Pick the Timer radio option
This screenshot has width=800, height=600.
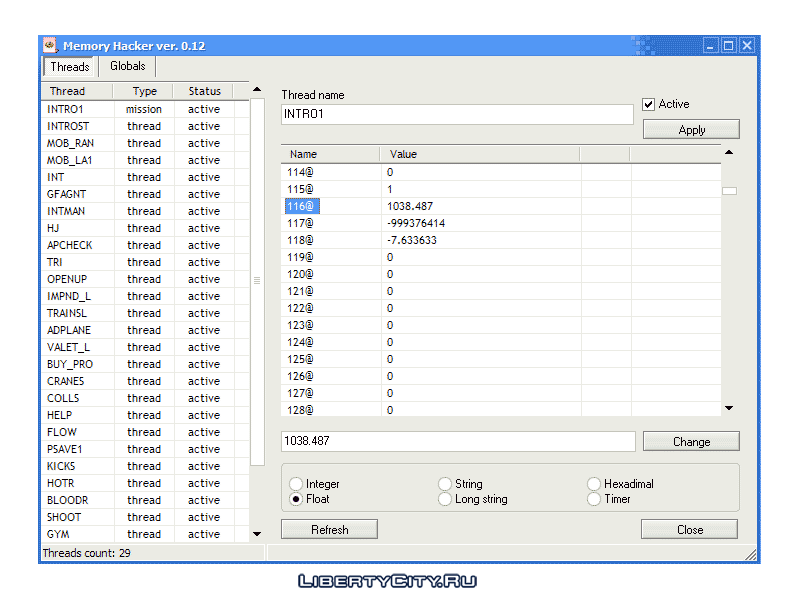tap(594, 499)
